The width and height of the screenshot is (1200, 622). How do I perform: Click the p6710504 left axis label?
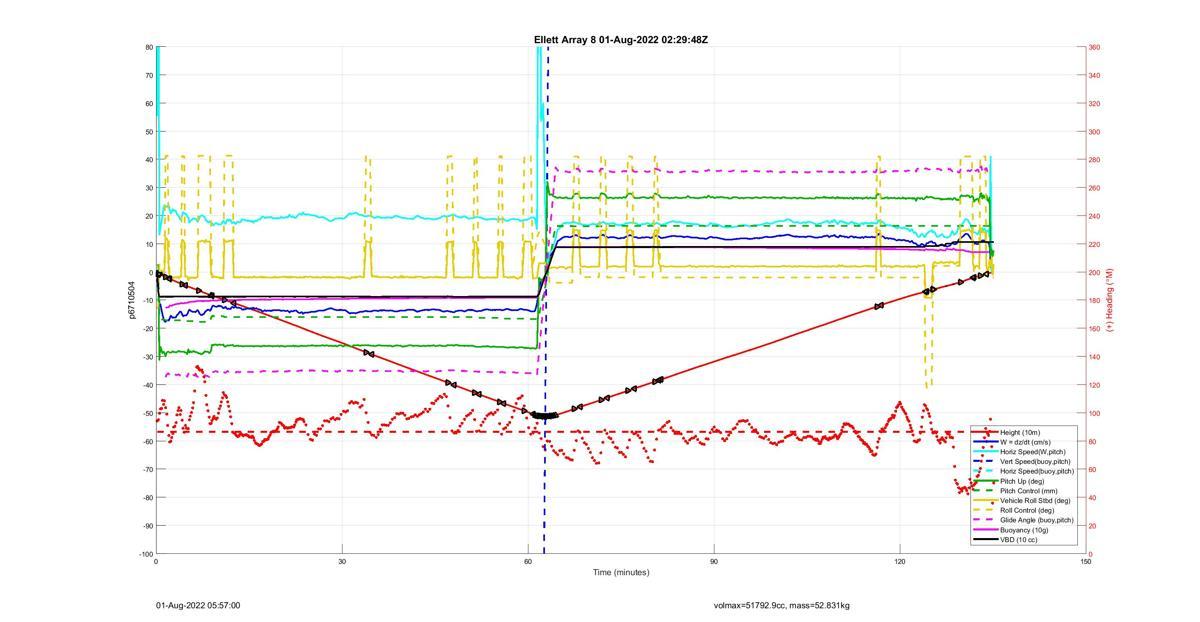pos(131,300)
